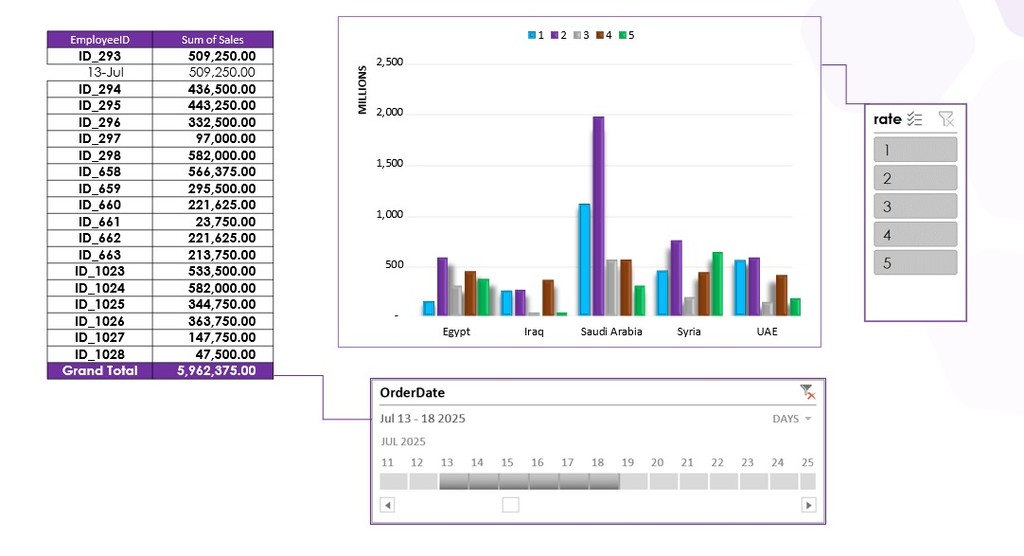Select July 22 on the timeline

click(x=724, y=482)
